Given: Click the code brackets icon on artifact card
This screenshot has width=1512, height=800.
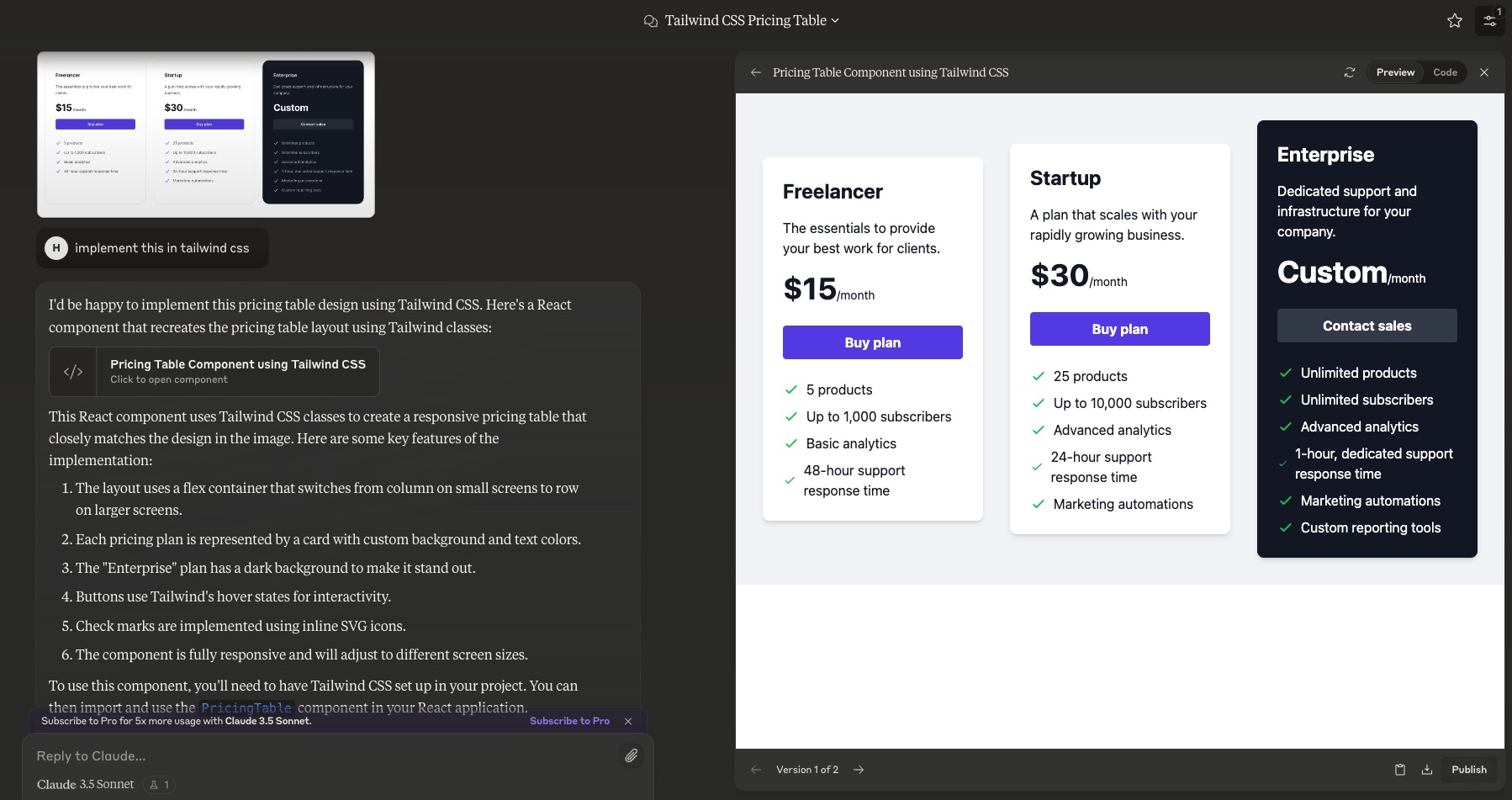Looking at the screenshot, I should (73, 372).
